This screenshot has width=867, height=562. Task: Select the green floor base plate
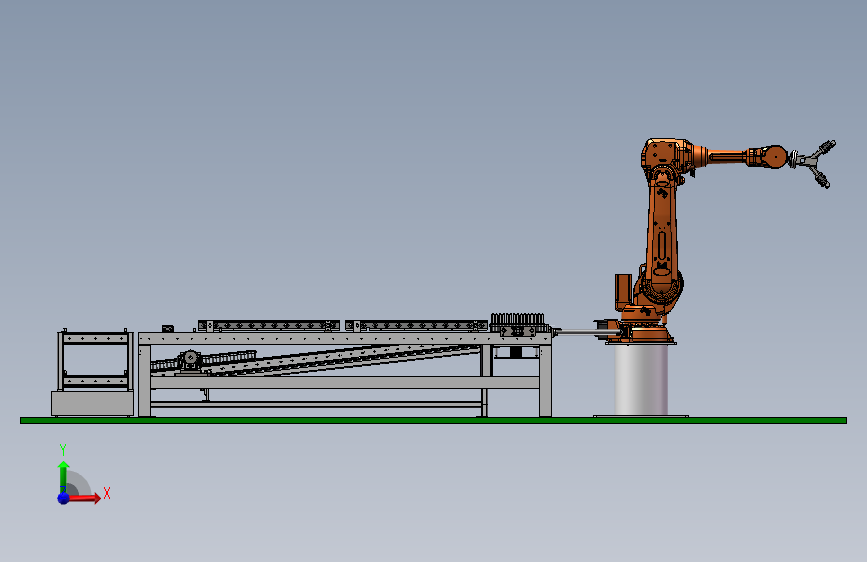tap(434, 420)
